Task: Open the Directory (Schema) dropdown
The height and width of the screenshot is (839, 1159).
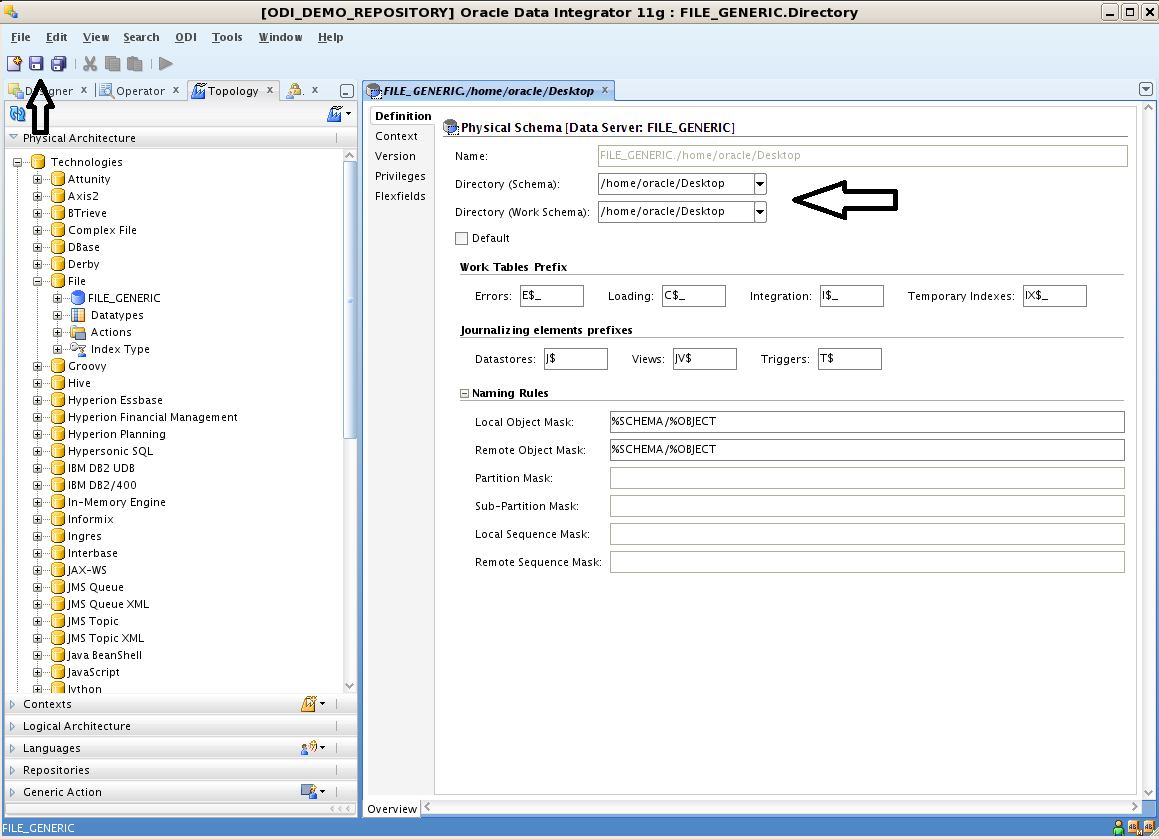Action: [760, 184]
